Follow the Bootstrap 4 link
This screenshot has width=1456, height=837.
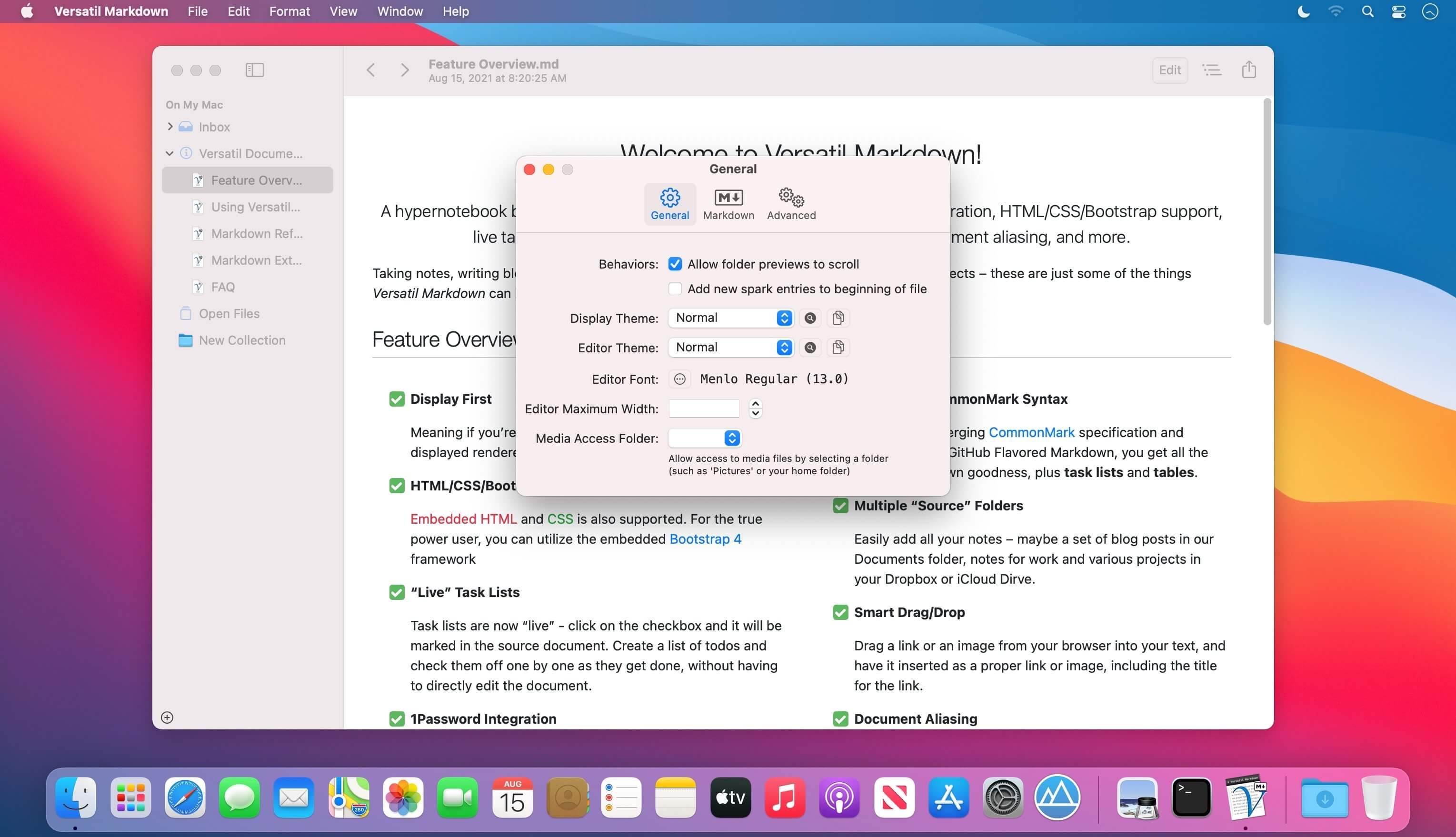pos(705,538)
